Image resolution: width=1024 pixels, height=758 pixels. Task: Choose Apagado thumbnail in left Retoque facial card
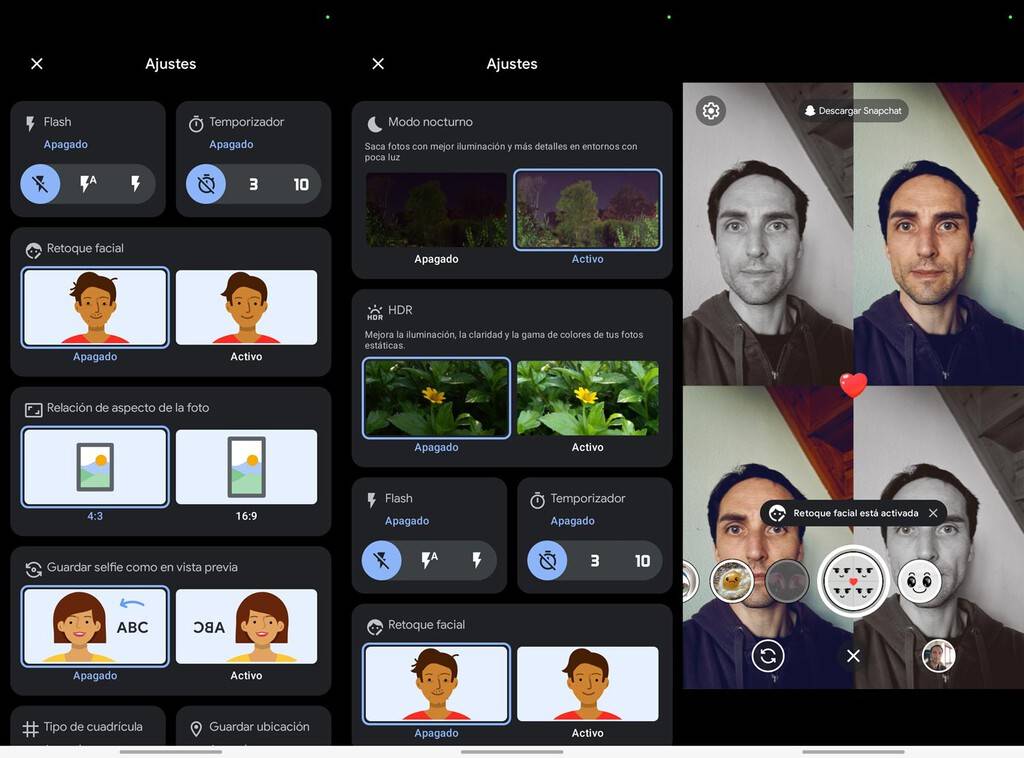pyautogui.click(x=95, y=307)
